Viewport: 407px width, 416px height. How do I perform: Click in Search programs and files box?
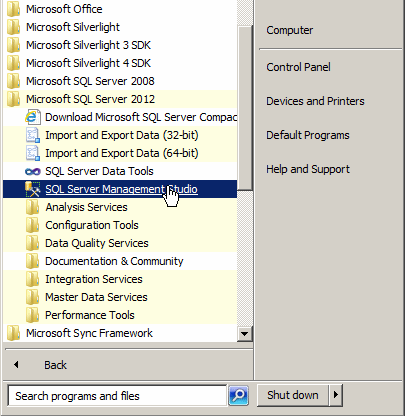117,396
